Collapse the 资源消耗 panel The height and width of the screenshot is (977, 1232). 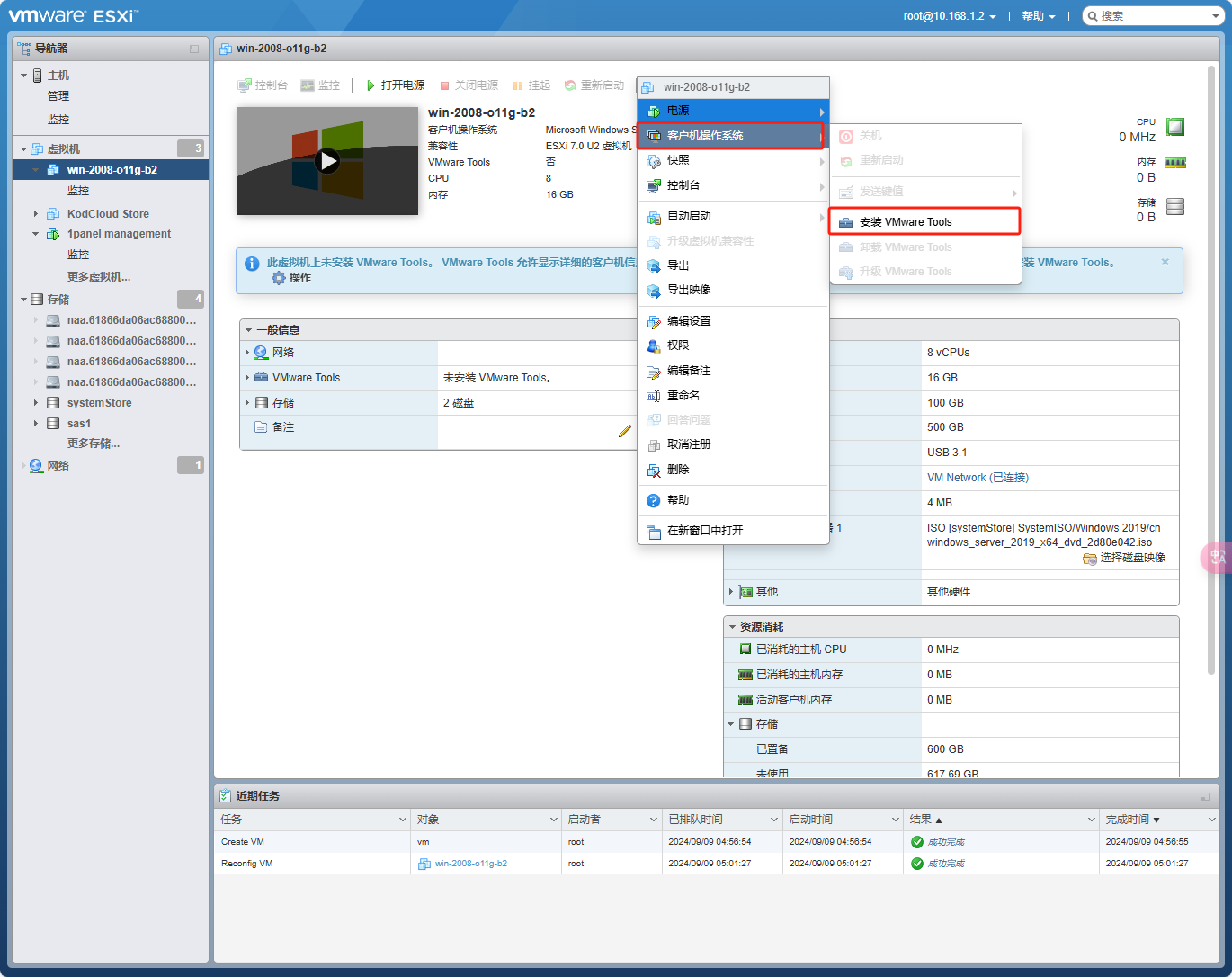(733, 627)
